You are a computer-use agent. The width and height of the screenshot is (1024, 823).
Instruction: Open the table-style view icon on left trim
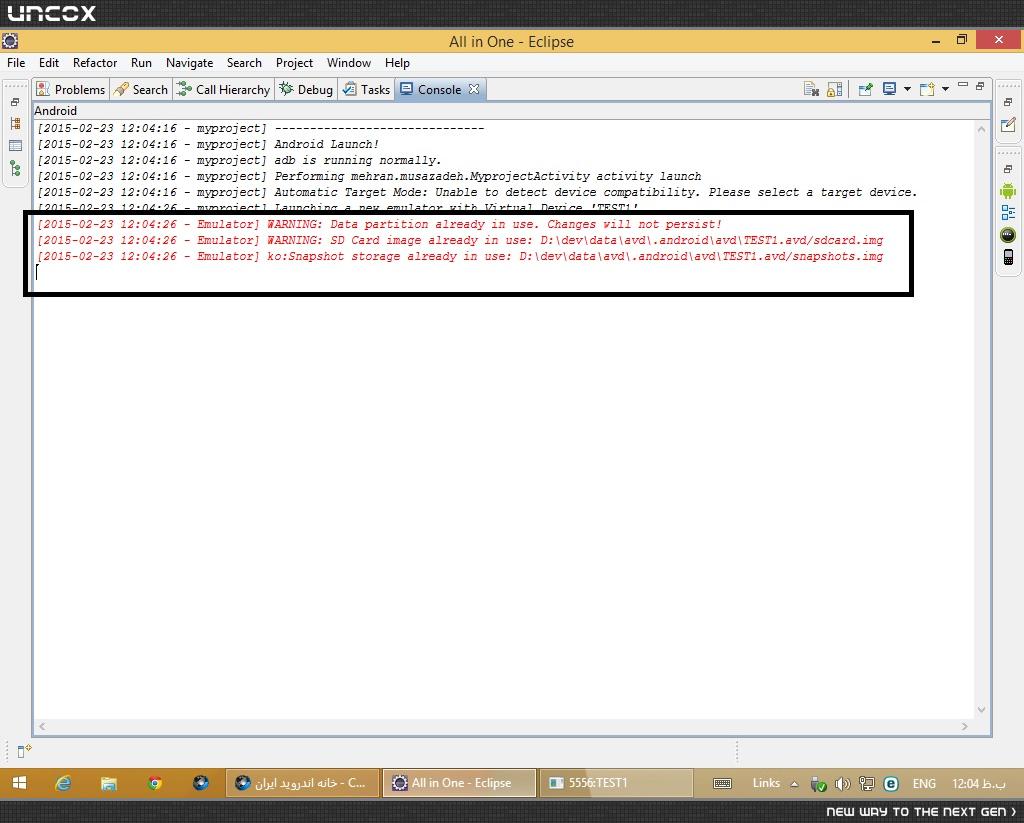click(x=16, y=146)
